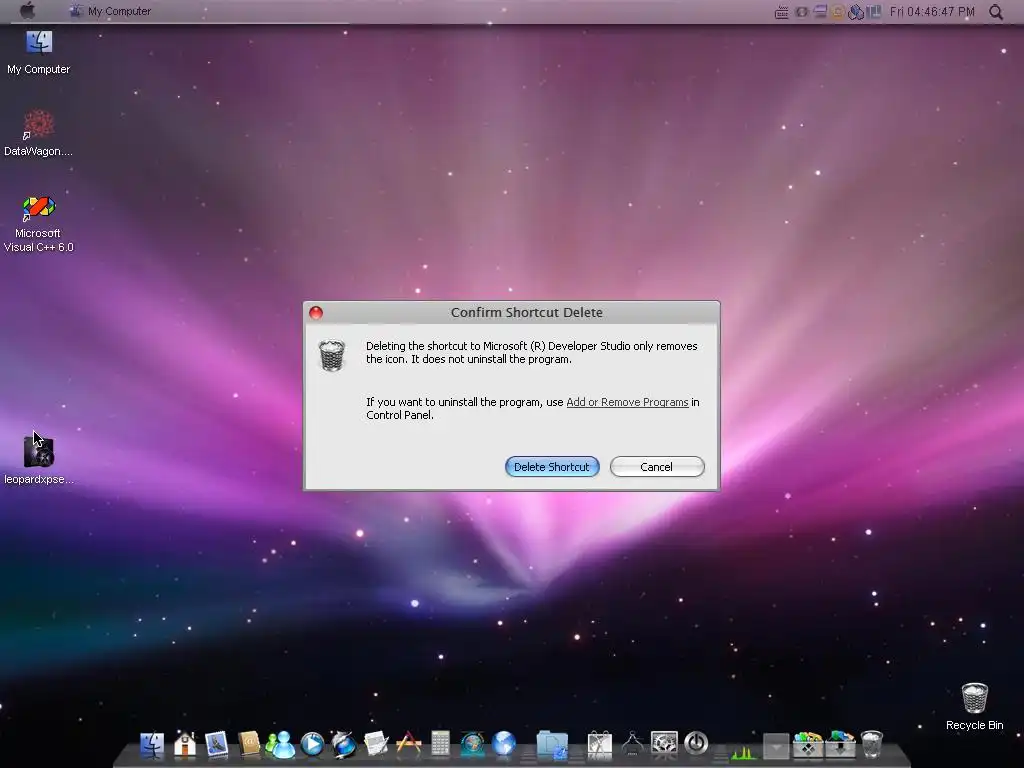1024x768 pixels.
Task: Open the text editor notepad dock icon
Action: click(376, 744)
